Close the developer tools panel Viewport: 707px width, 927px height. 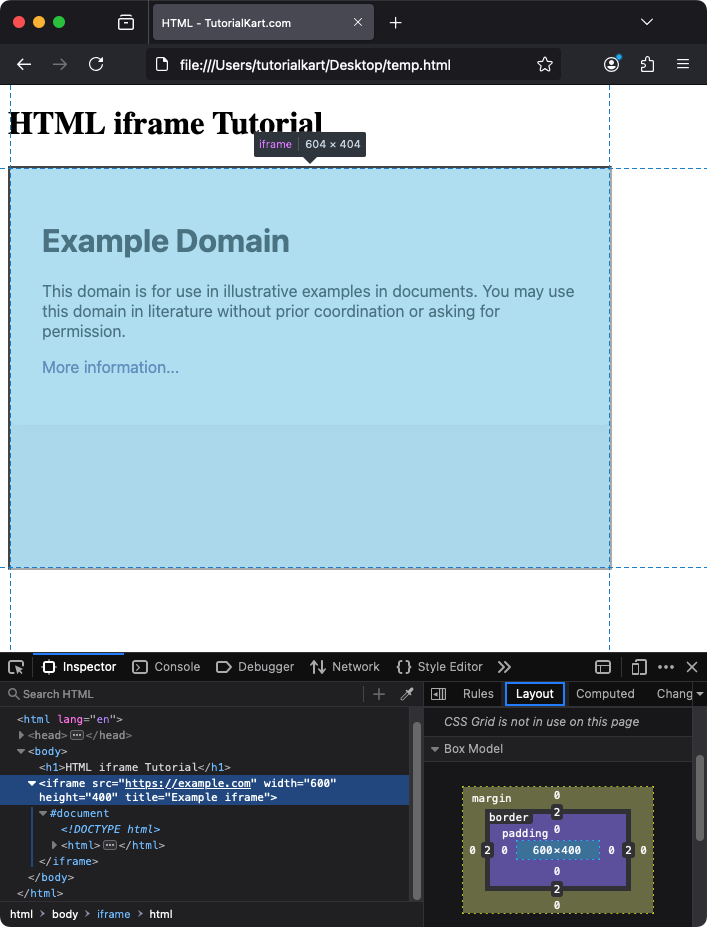692,667
